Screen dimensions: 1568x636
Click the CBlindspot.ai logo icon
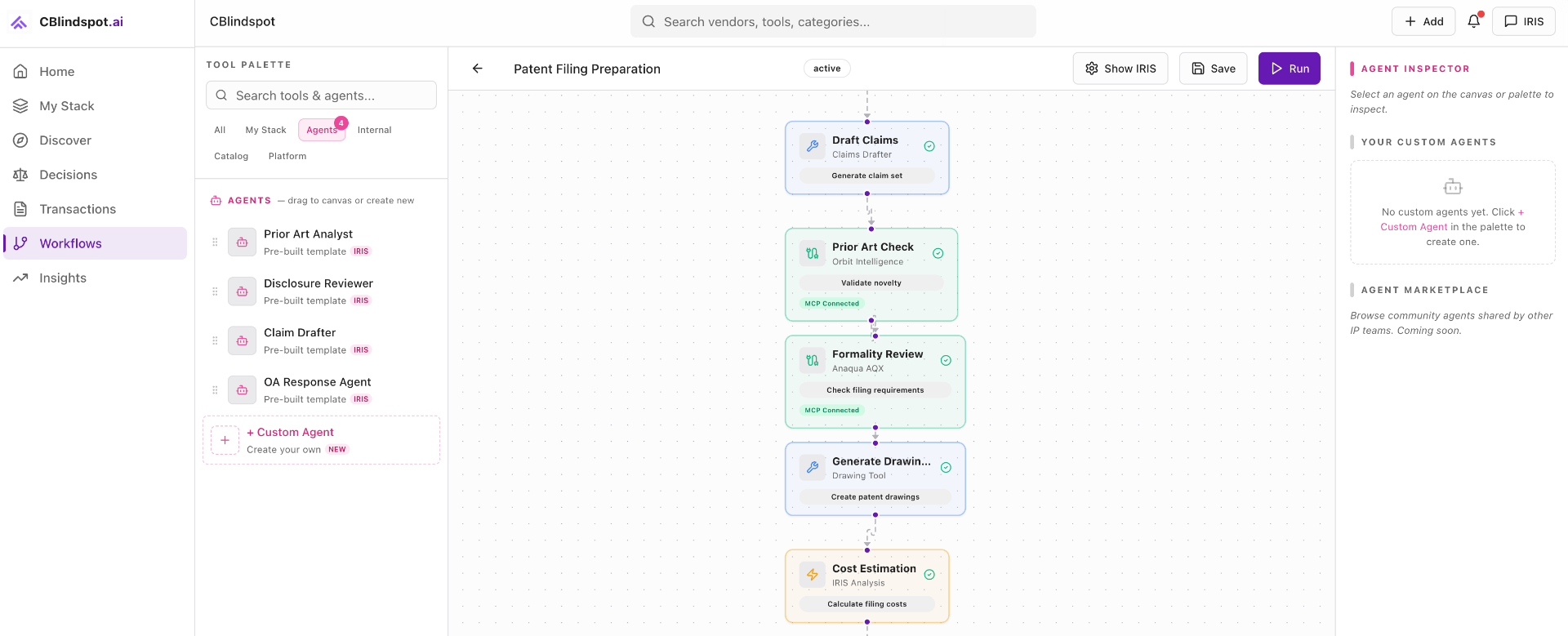tap(20, 22)
